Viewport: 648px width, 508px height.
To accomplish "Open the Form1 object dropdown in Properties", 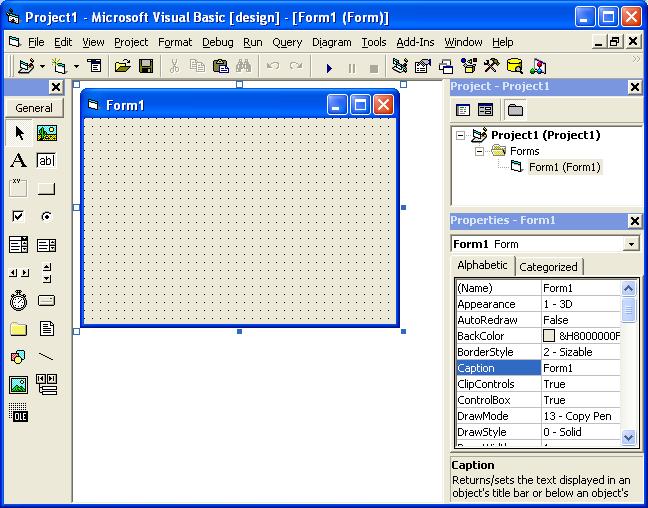I will tap(631, 244).
